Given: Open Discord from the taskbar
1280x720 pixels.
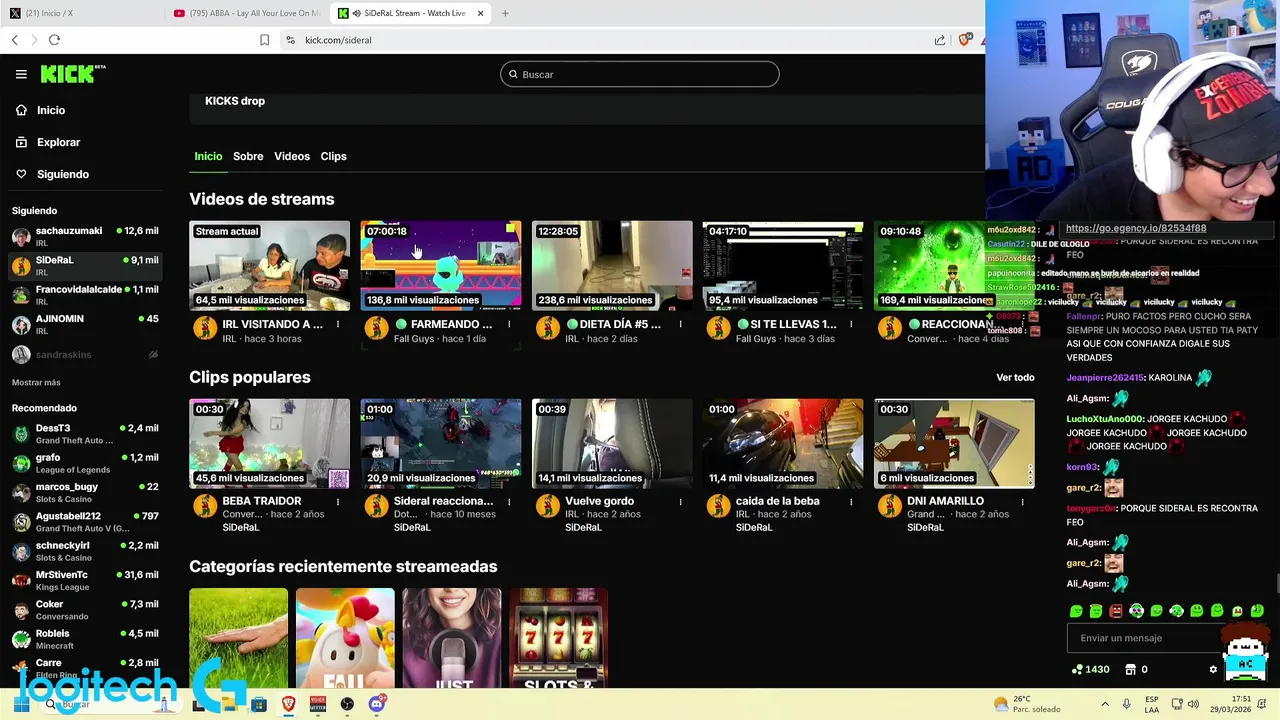Looking at the screenshot, I should (x=376, y=704).
